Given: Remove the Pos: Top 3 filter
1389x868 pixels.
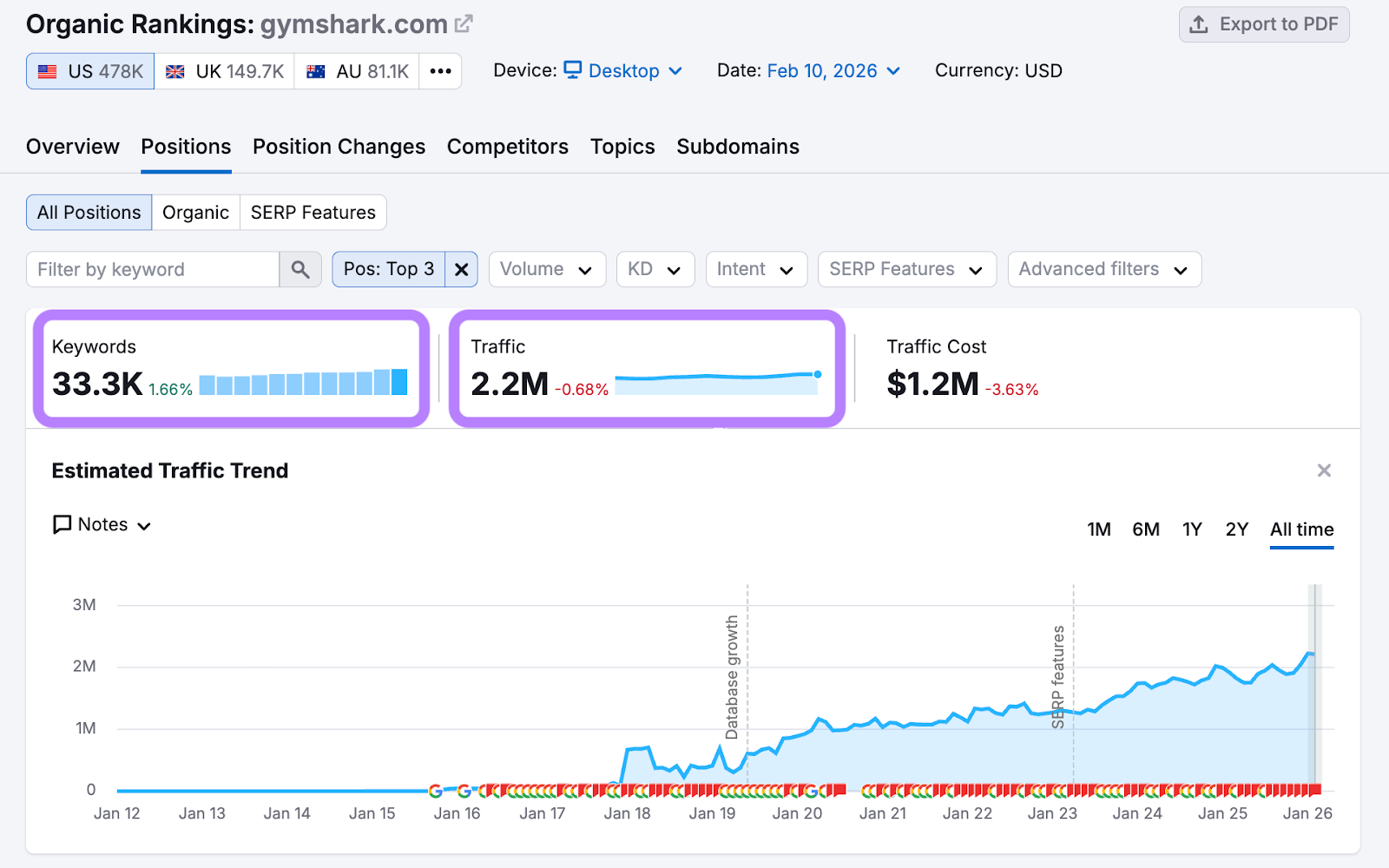Looking at the screenshot, I should (x=462, y=270).
